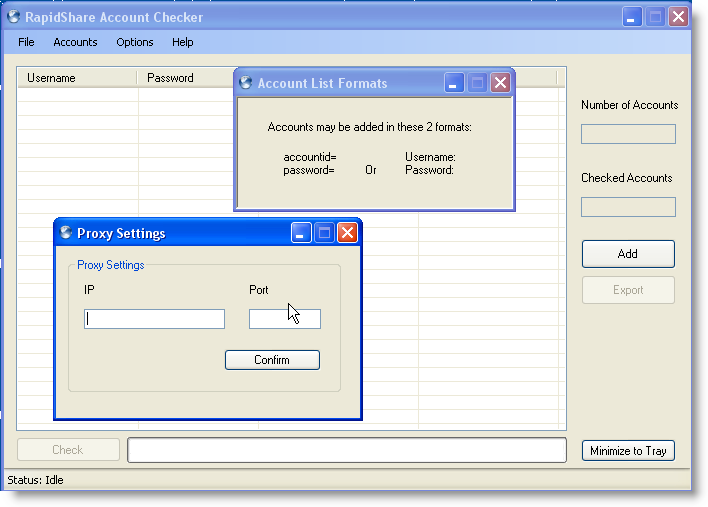Open the Help menu
This screenshot has width=708, height=507.
[x=182, y=42]
